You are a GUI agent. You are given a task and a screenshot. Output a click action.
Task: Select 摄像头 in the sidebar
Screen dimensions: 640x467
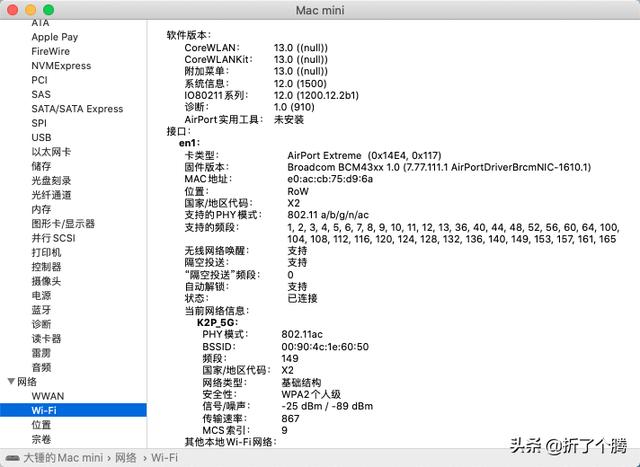point(47,281)
